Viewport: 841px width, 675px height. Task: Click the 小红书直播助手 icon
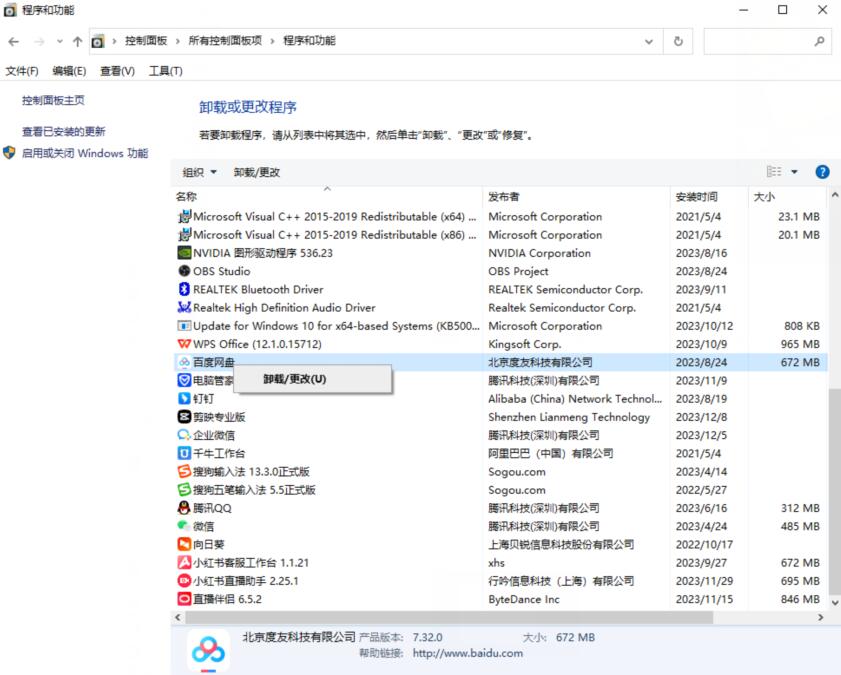click(x=184, y=581)
